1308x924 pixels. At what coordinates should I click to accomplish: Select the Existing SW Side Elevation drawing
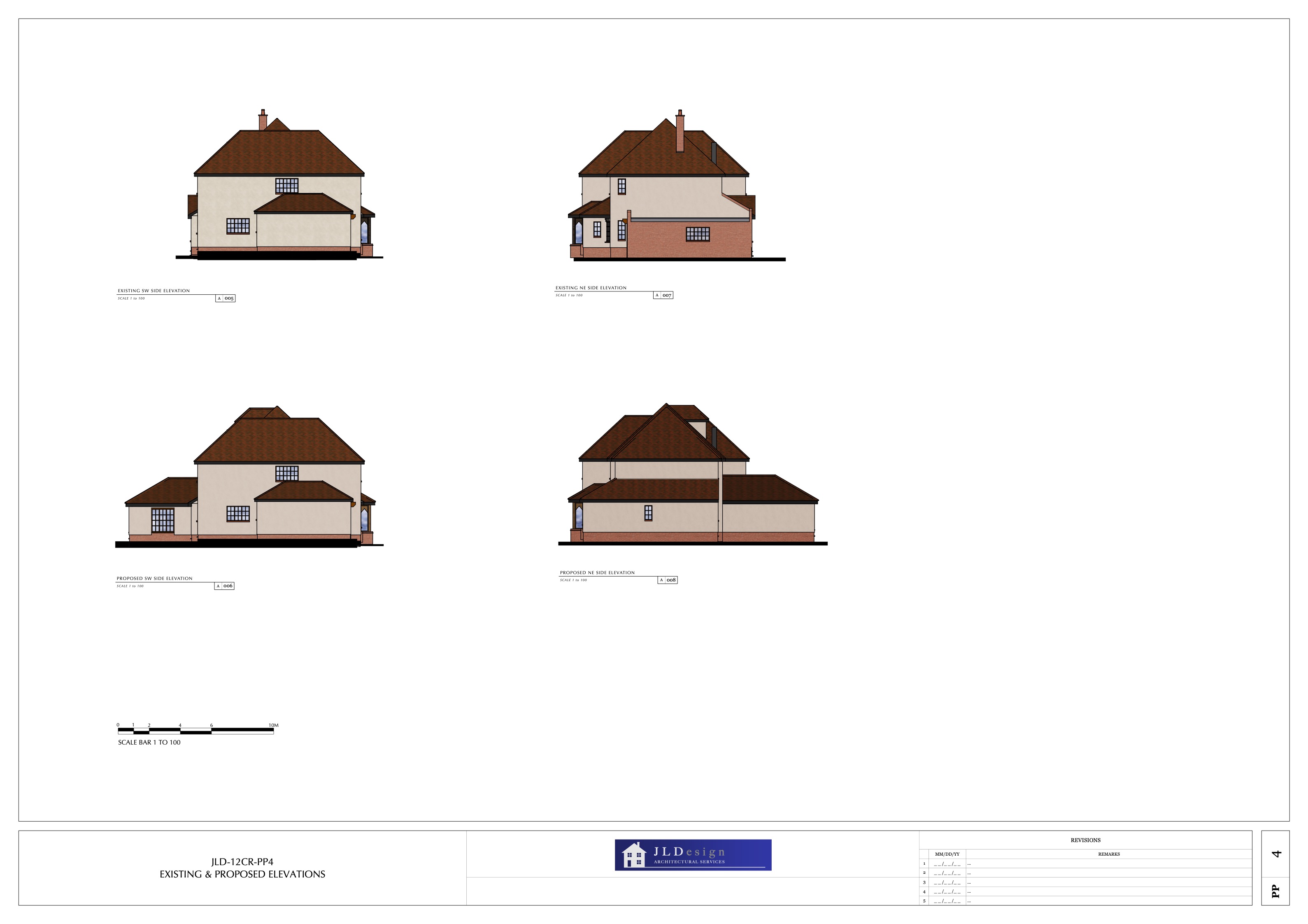pos(279,184)
